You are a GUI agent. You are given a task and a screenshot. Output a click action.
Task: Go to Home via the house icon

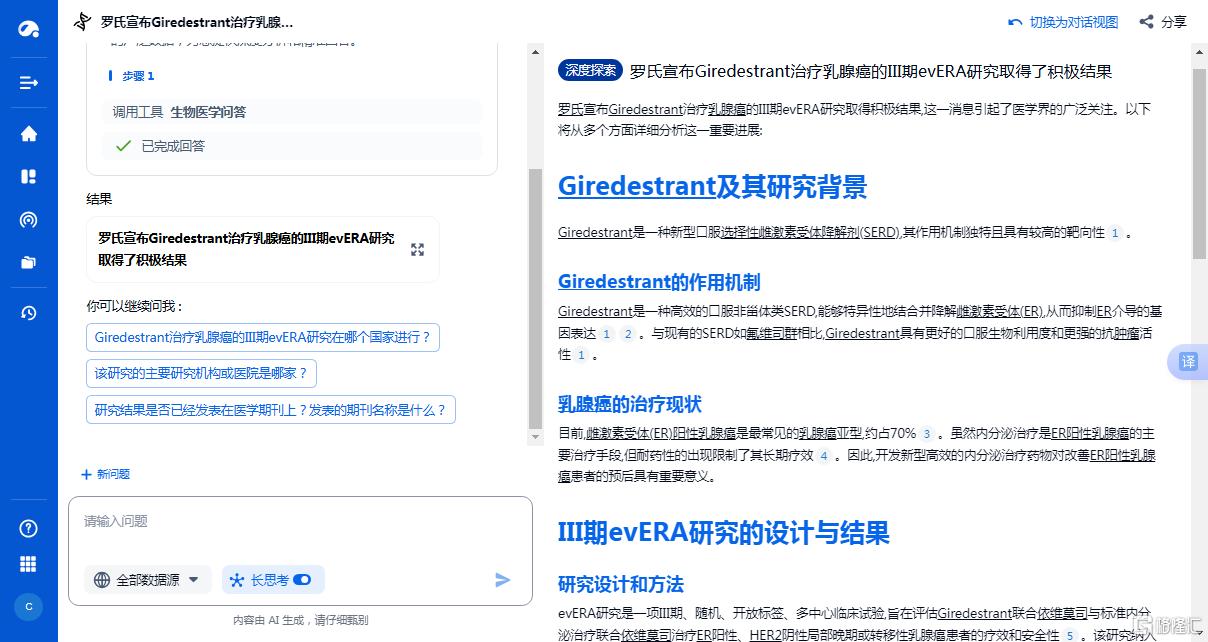point(28,133)
